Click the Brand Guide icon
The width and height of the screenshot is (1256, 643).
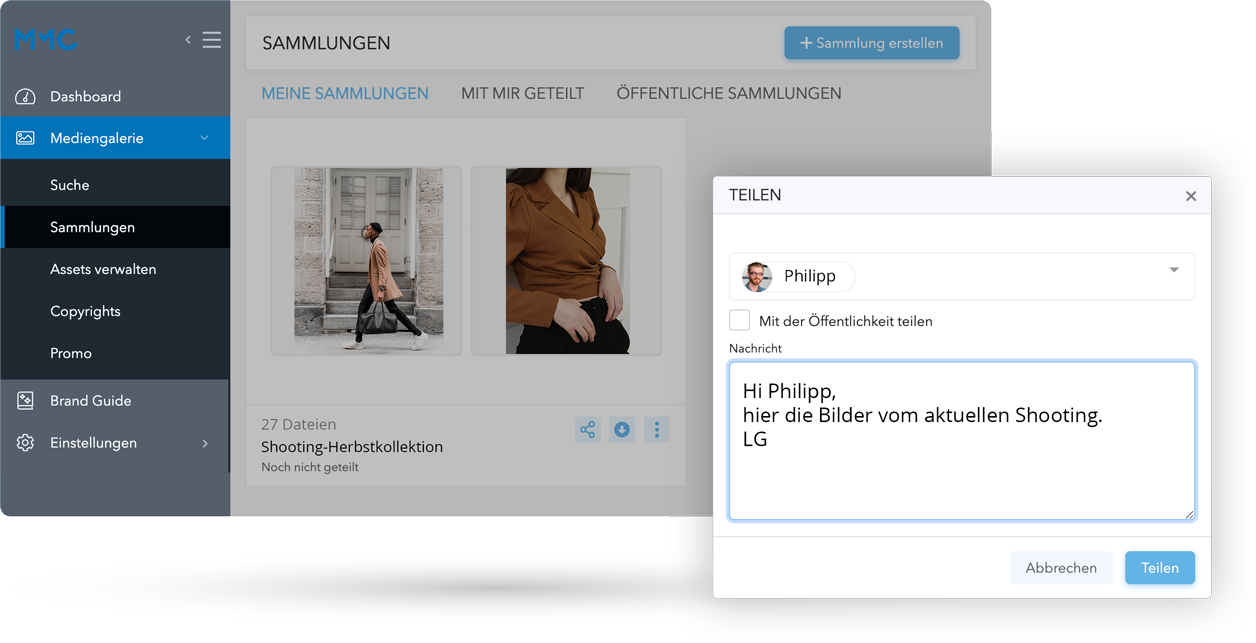[24, 400]
